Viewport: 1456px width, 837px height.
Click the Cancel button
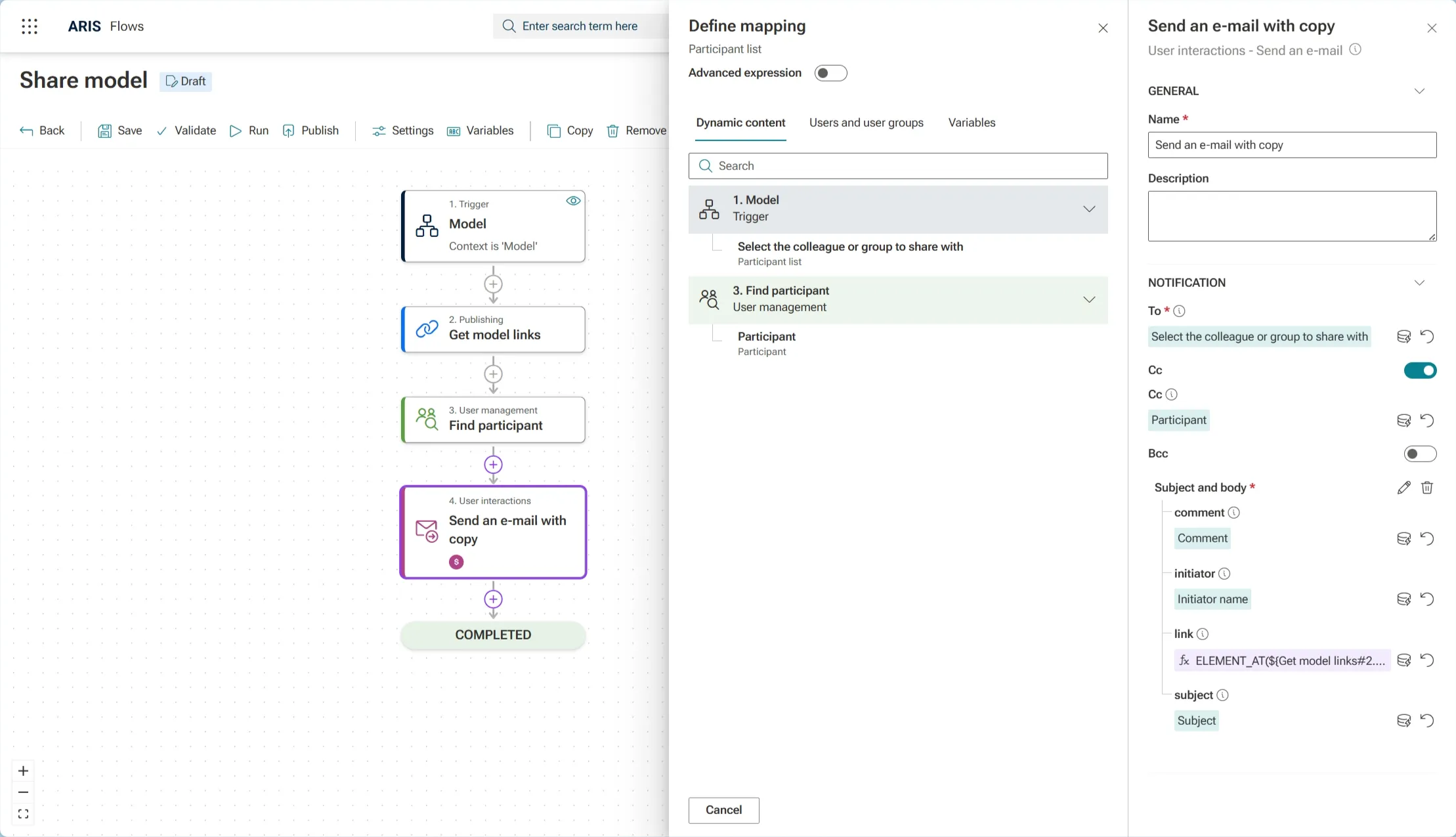723,810
